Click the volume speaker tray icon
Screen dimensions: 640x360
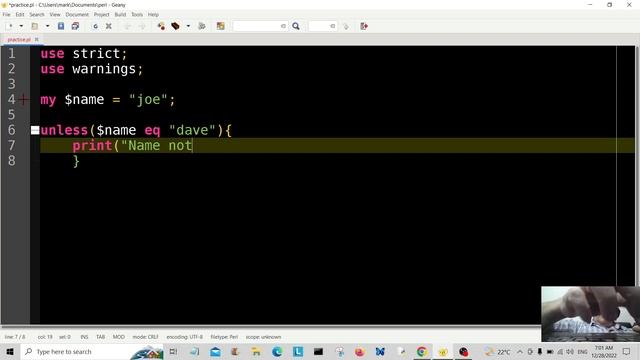tap(570, 351)
